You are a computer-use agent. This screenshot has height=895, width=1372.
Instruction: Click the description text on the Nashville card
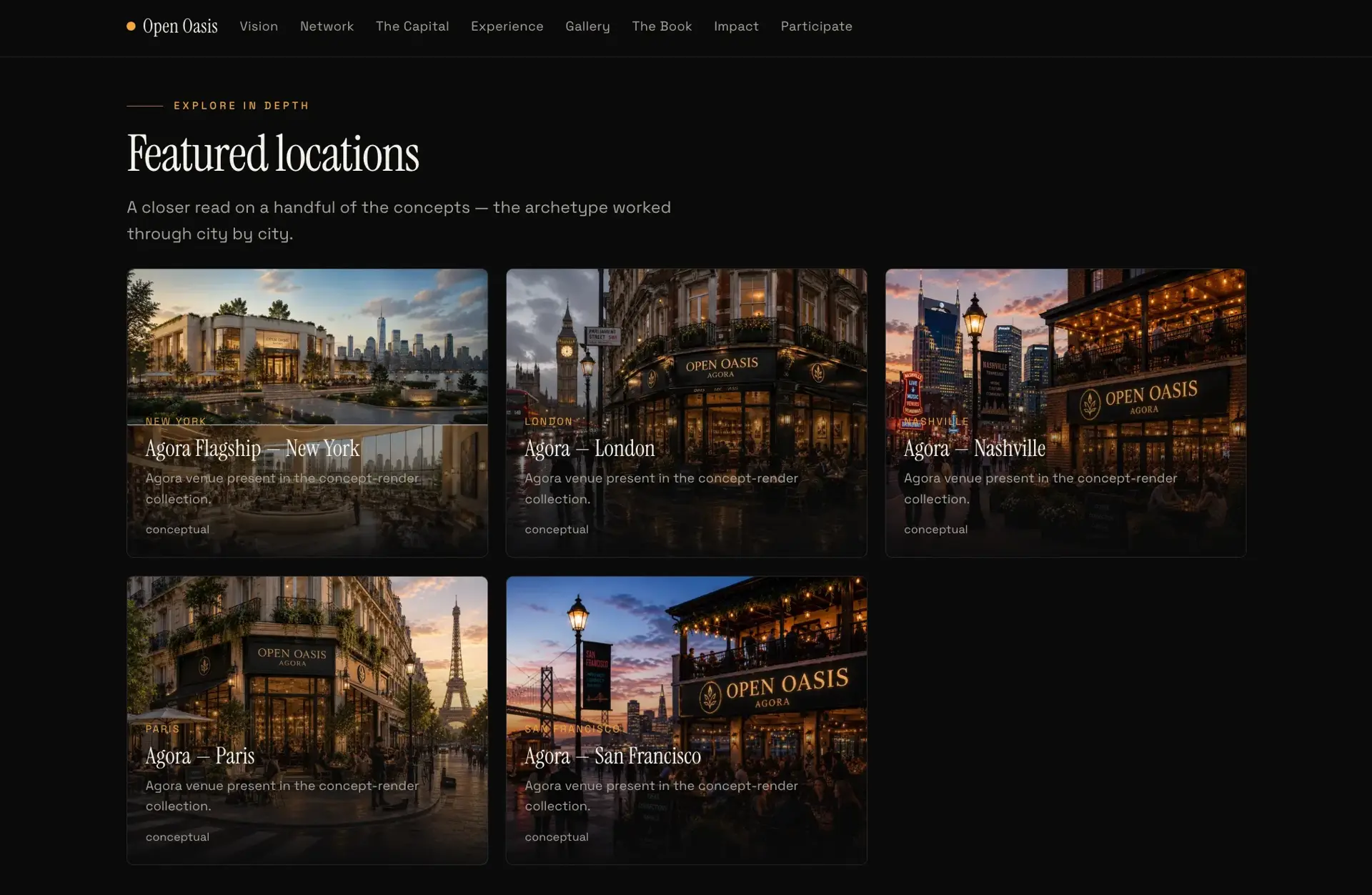tap(1040, 488)
